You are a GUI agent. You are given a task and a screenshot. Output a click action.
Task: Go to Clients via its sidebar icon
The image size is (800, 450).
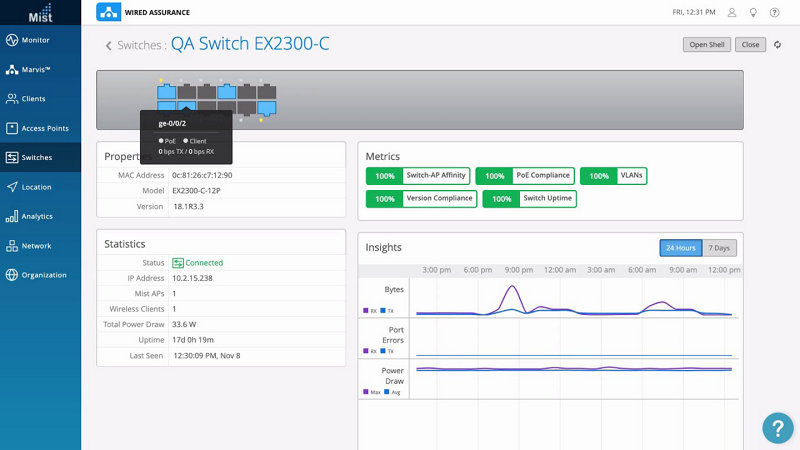click(12, 98)
